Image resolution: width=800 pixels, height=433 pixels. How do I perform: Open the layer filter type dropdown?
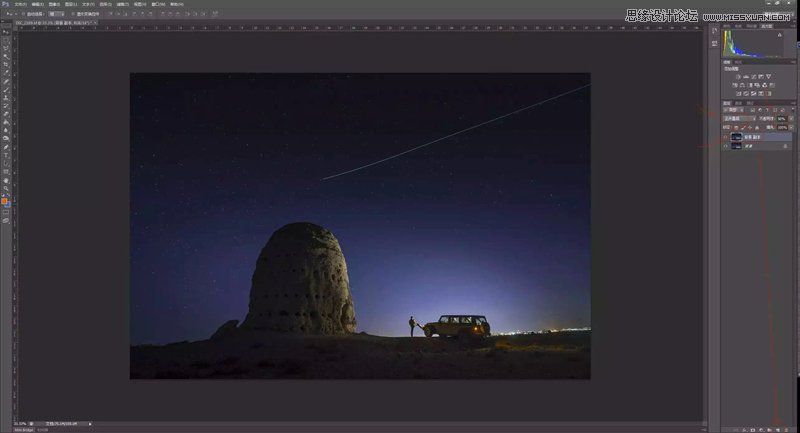(x=733, y=110)
